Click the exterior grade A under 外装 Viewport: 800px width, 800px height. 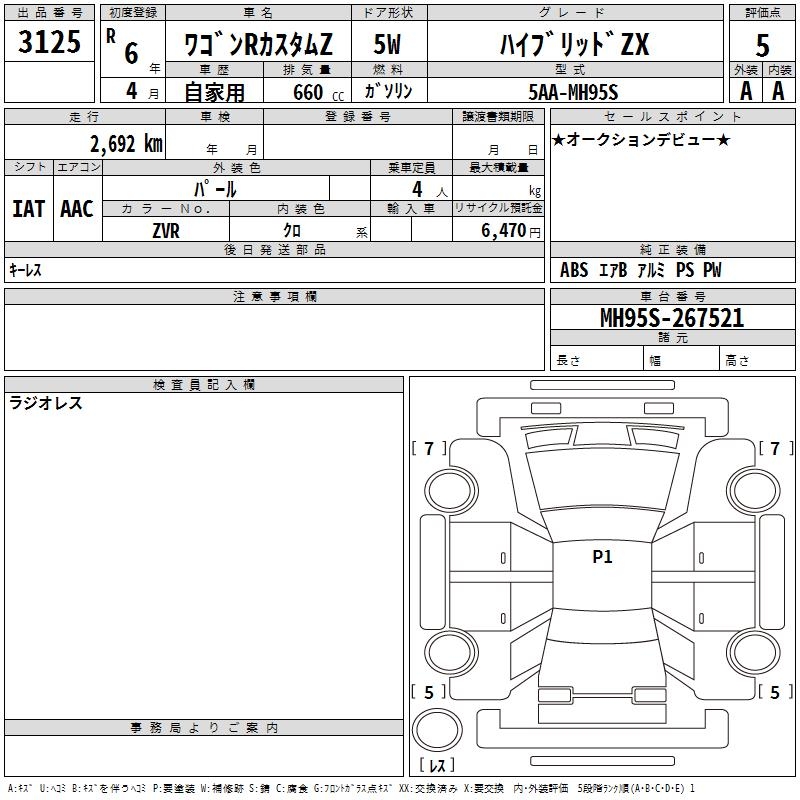point(745,90)
